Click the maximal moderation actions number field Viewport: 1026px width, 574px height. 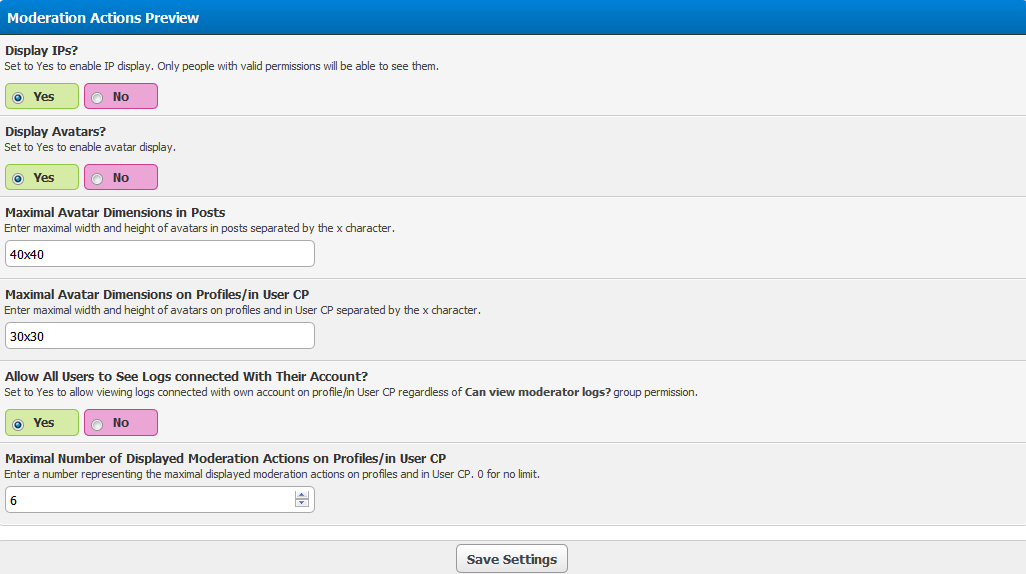(x=150, y=500)
